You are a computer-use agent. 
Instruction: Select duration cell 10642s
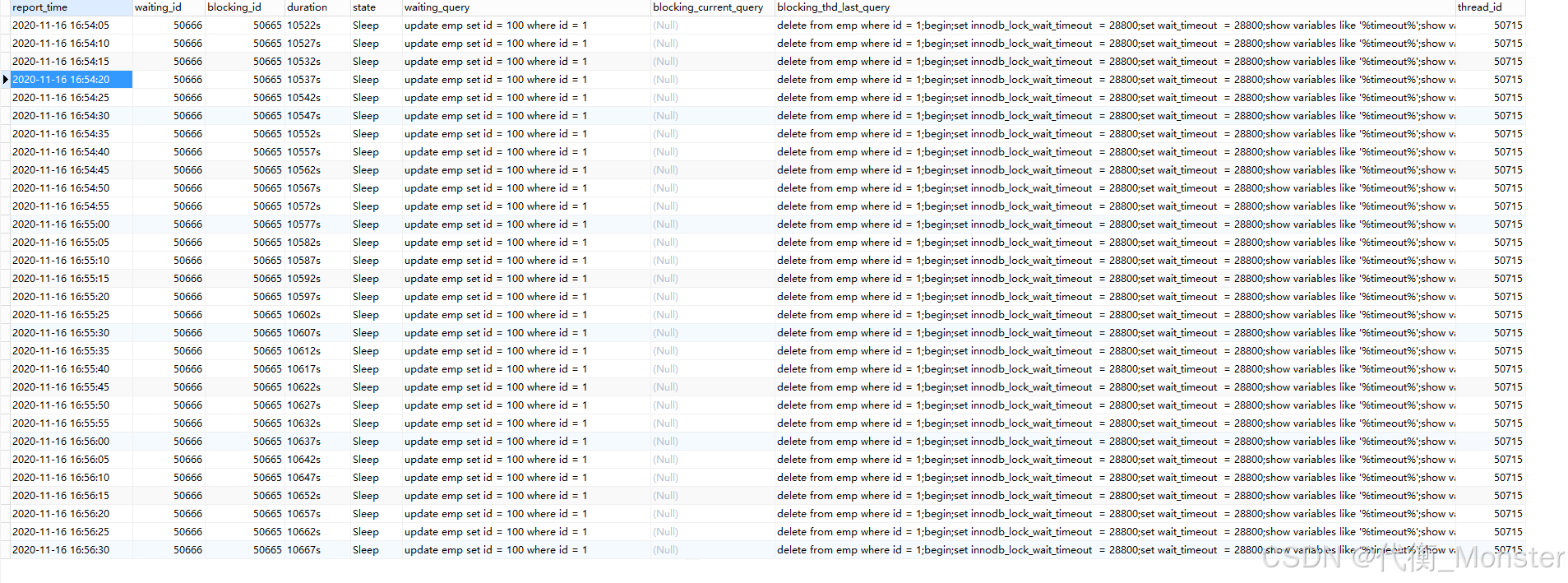pyautogui.click(x=317, y=460)
